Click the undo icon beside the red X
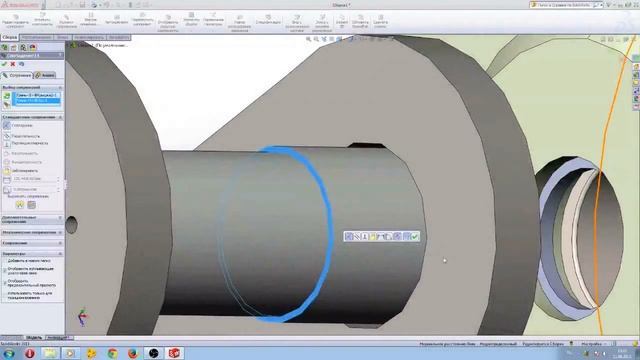640x360 pixels. (x=21, y=64)
